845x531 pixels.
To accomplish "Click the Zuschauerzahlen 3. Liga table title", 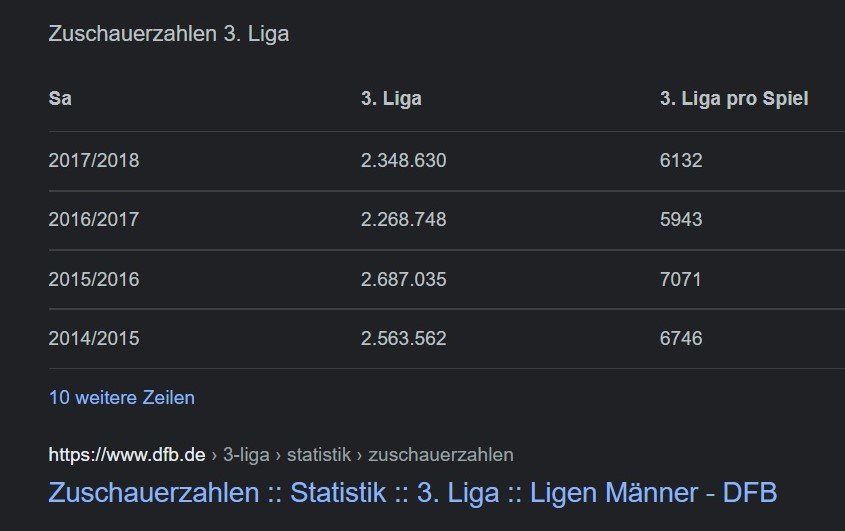I will pyautogui.click(x=169, y=34).
